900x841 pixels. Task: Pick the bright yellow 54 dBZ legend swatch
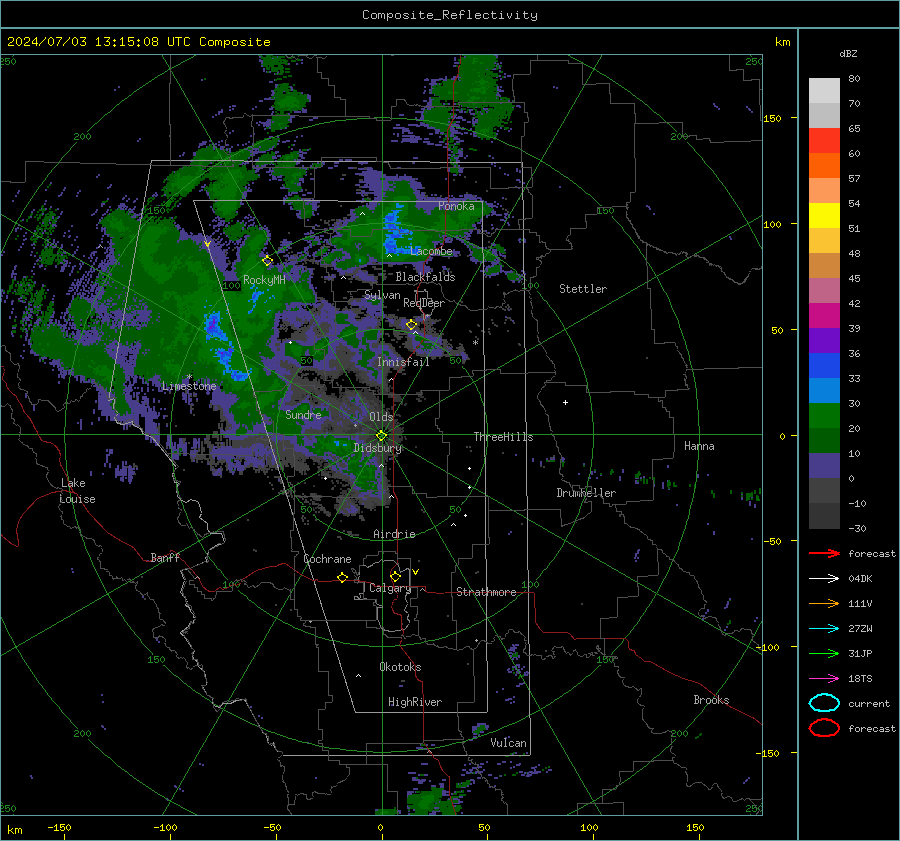(824, 215)
